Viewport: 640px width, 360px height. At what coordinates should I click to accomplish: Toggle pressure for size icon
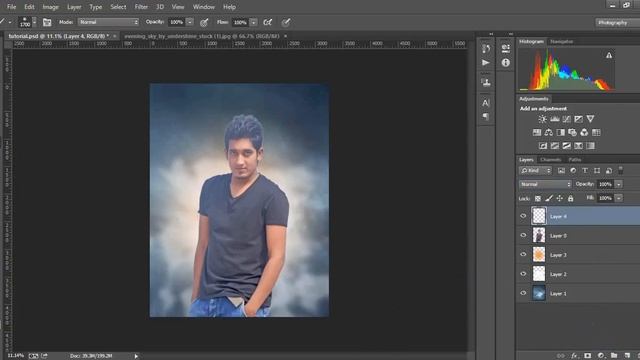tap(286, 22)
